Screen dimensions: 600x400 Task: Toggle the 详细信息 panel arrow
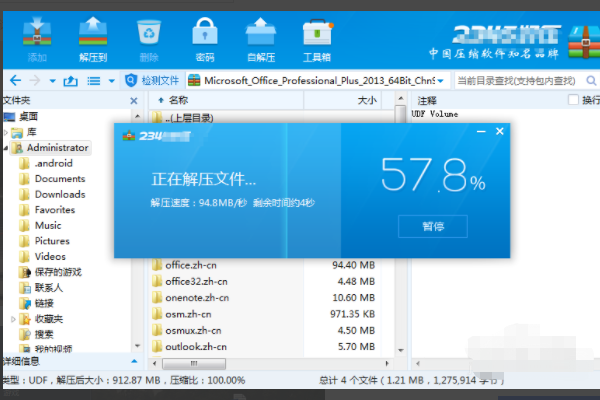[134, 361]
